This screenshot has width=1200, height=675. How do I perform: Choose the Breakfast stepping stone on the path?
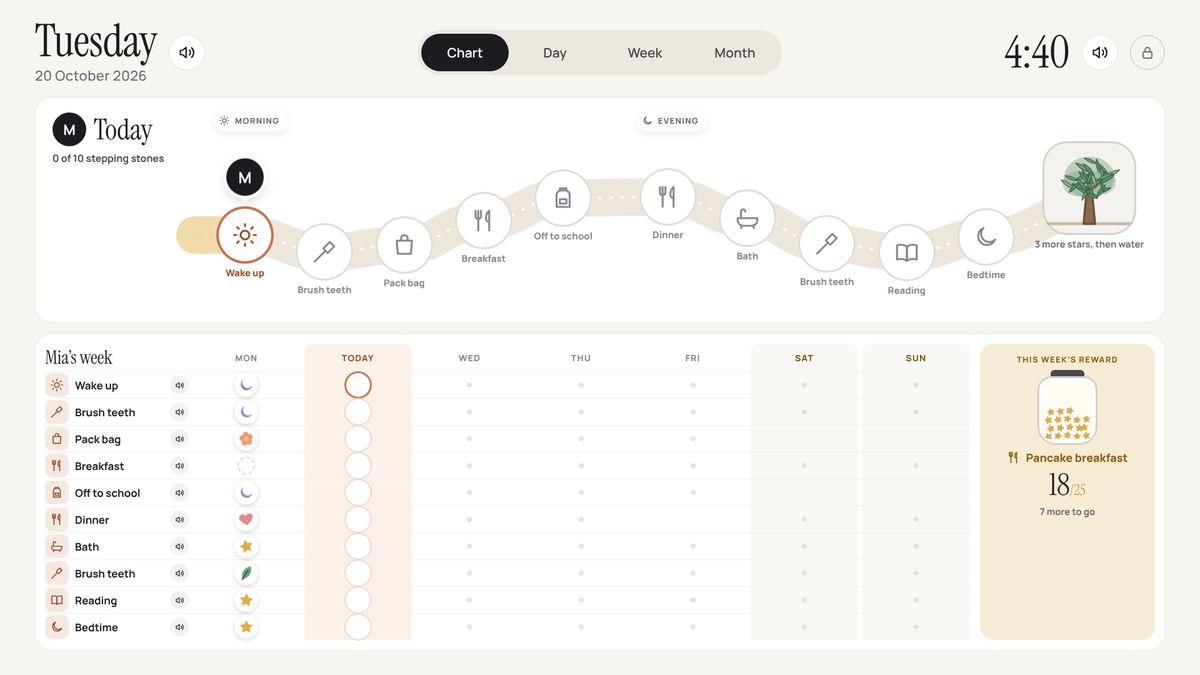(483, 220)
